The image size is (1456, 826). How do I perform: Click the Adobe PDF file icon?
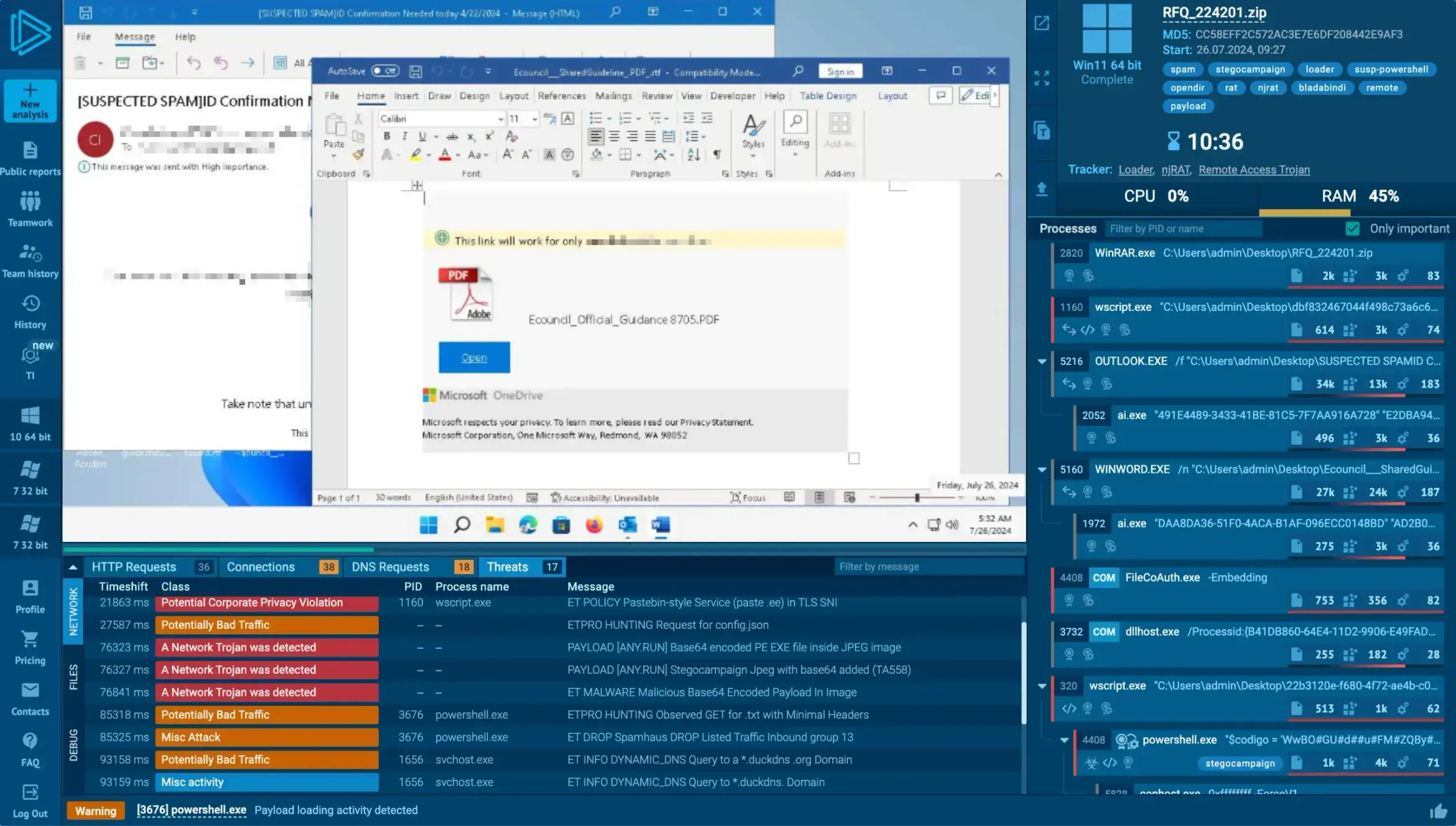click(465, 294)
